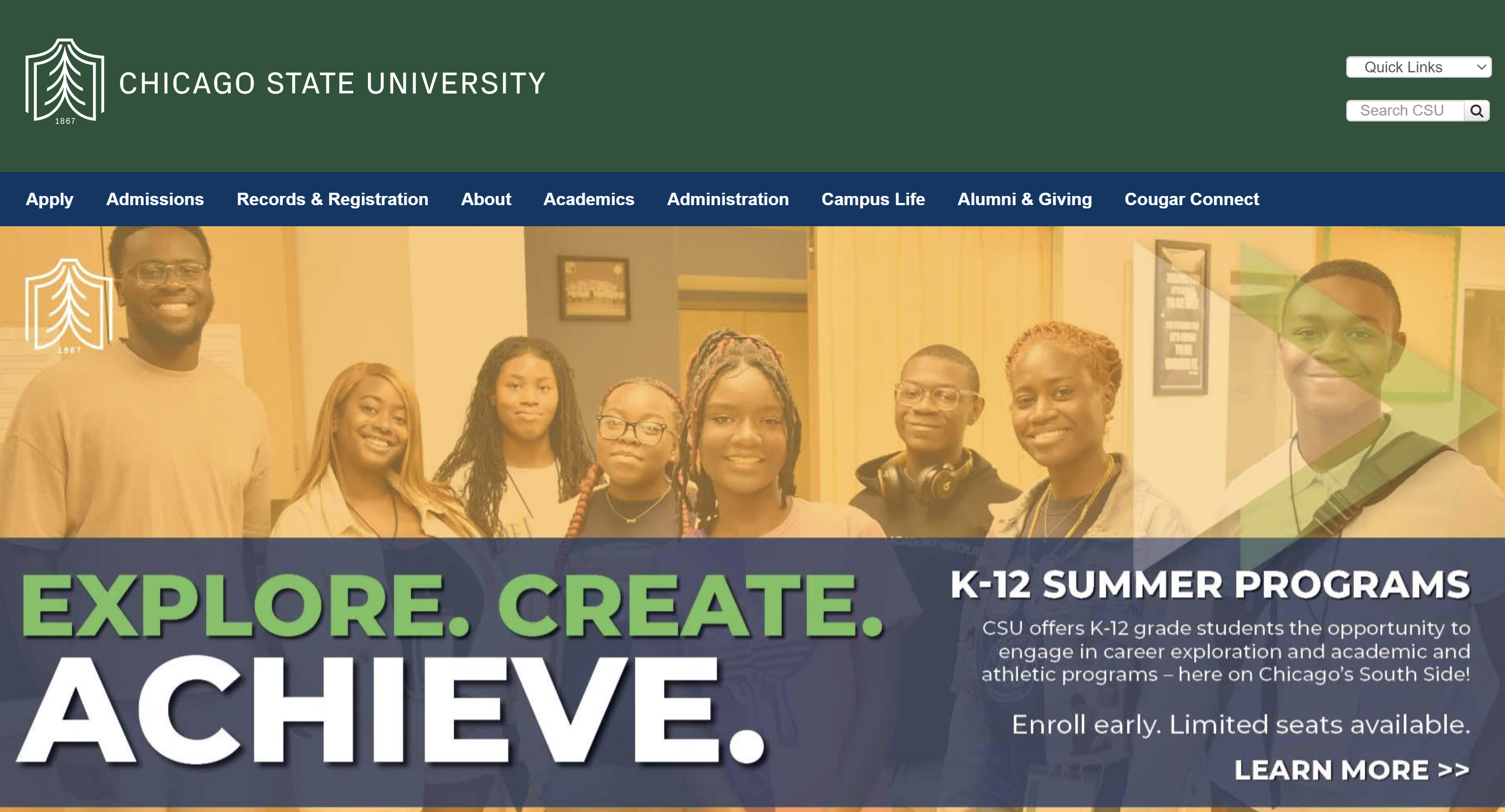Click the Cougar Connect link
The image size is (1505, 812).
click(x=1191, y=199)
